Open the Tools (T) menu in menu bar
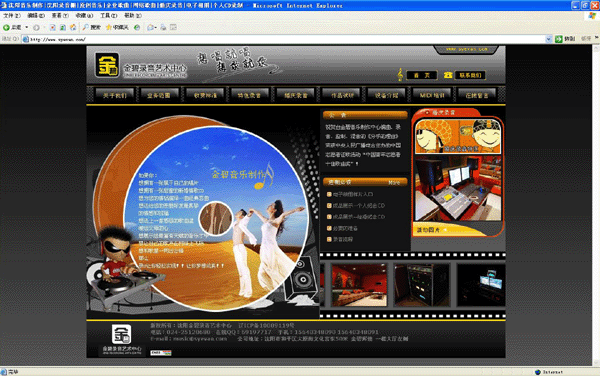The image size is (600, 376). tap(109, 16)
